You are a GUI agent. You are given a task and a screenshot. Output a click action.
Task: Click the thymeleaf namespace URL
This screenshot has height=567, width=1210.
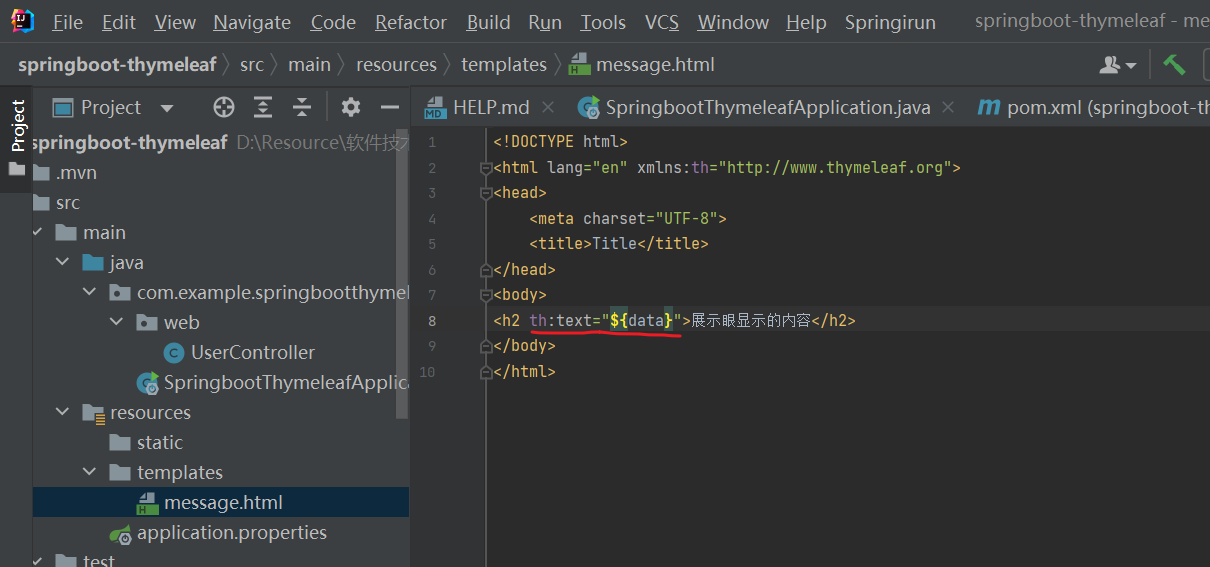tap(835, 167)
